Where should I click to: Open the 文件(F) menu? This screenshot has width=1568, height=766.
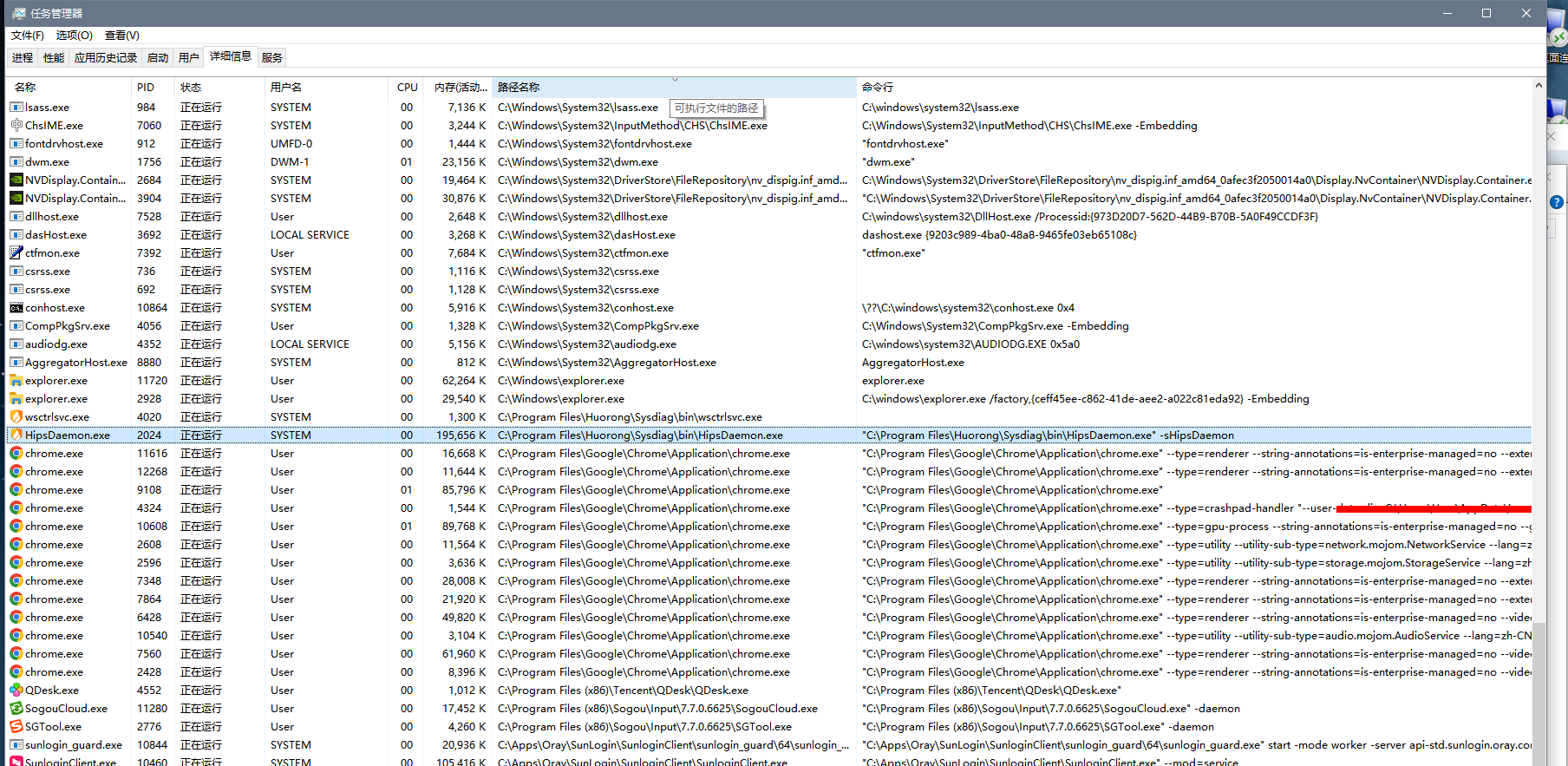click(x=28, y=36)
